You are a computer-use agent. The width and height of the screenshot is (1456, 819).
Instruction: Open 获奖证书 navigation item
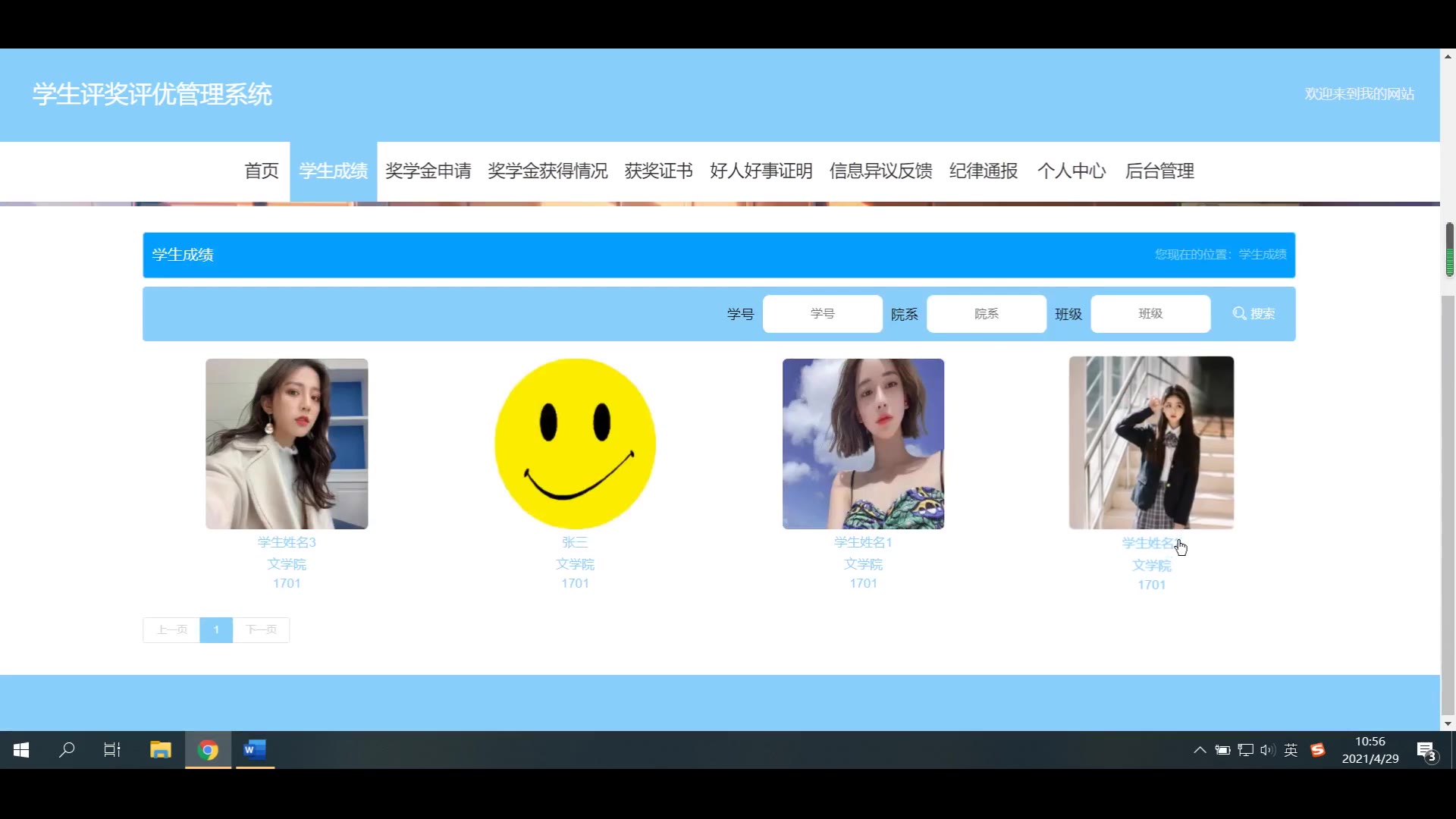[x=659, y=171]
